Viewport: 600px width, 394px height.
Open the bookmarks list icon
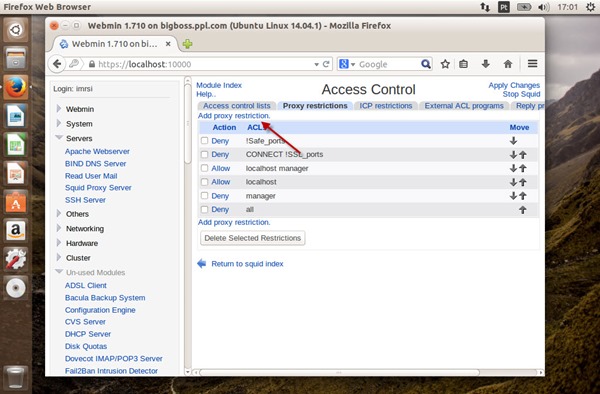coord(463,64)
